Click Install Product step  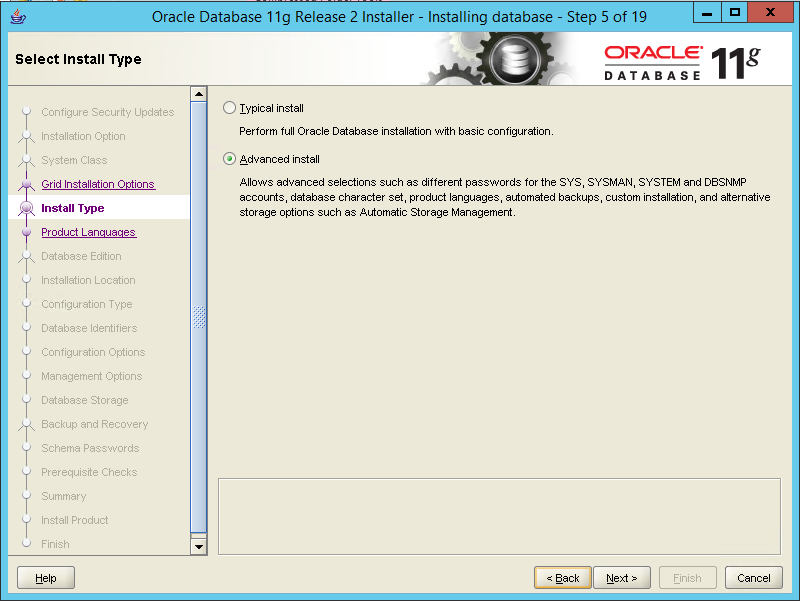(x=74, y=520)
